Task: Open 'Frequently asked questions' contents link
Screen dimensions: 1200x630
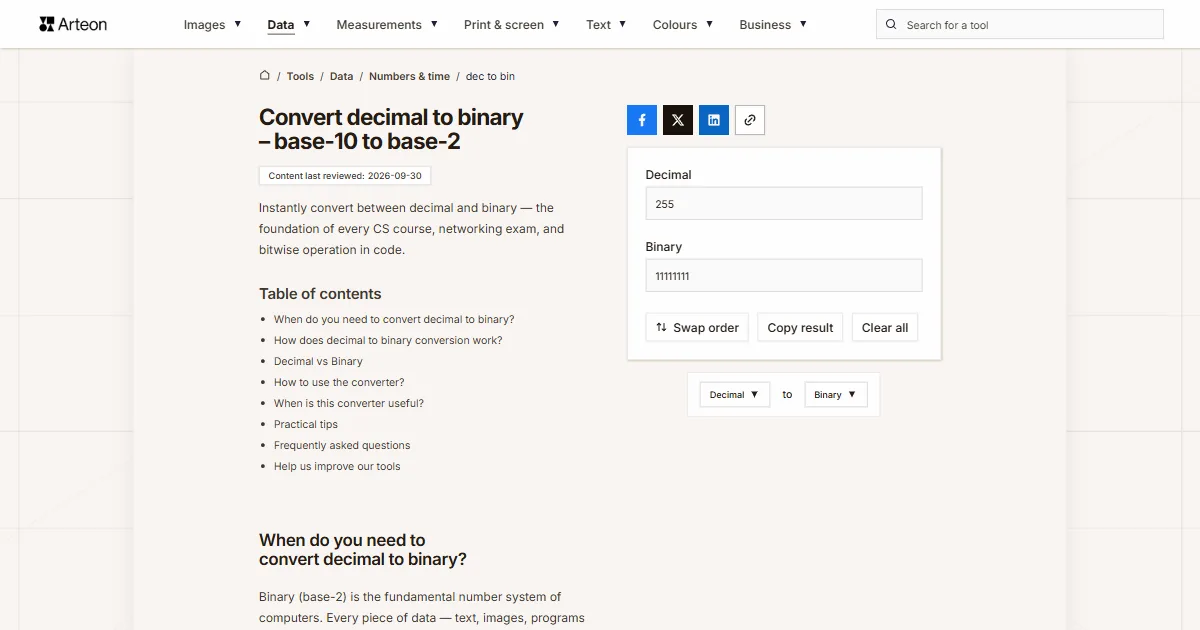Action: (x=342, y=445)
